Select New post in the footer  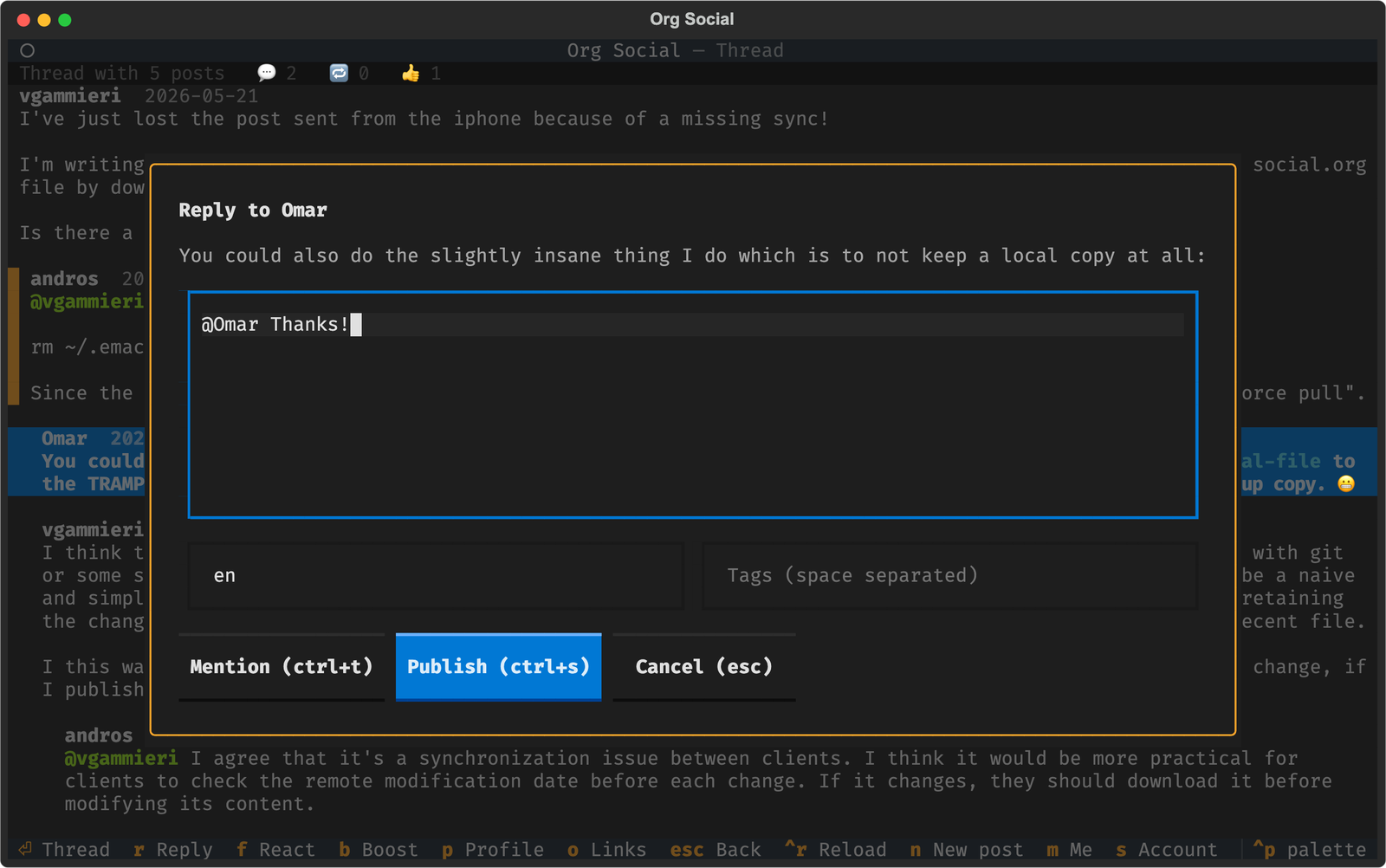[x=967, y=850]
